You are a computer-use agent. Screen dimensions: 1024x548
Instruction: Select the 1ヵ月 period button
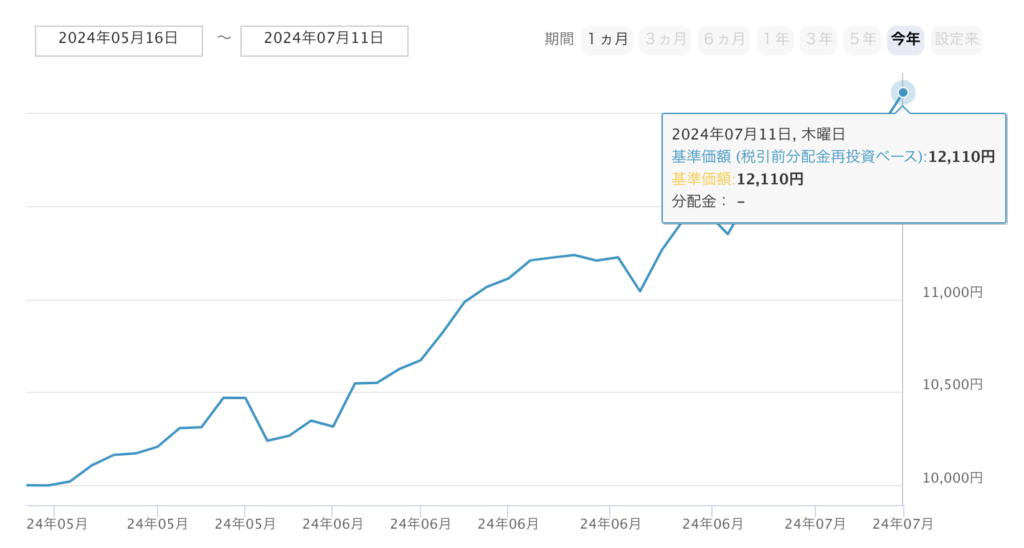[x=607, y=39]
